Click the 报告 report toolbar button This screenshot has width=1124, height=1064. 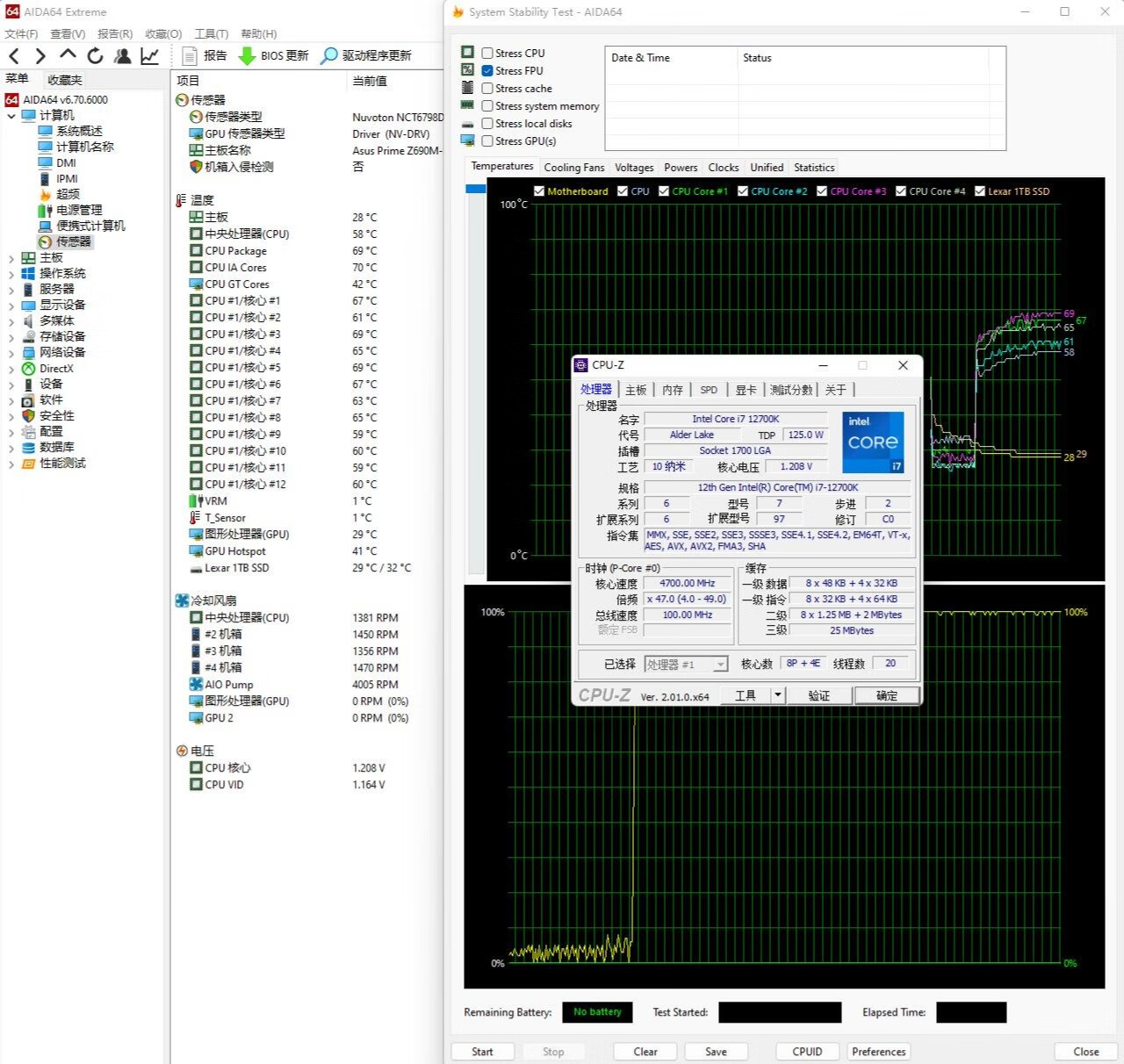(204, 55)
